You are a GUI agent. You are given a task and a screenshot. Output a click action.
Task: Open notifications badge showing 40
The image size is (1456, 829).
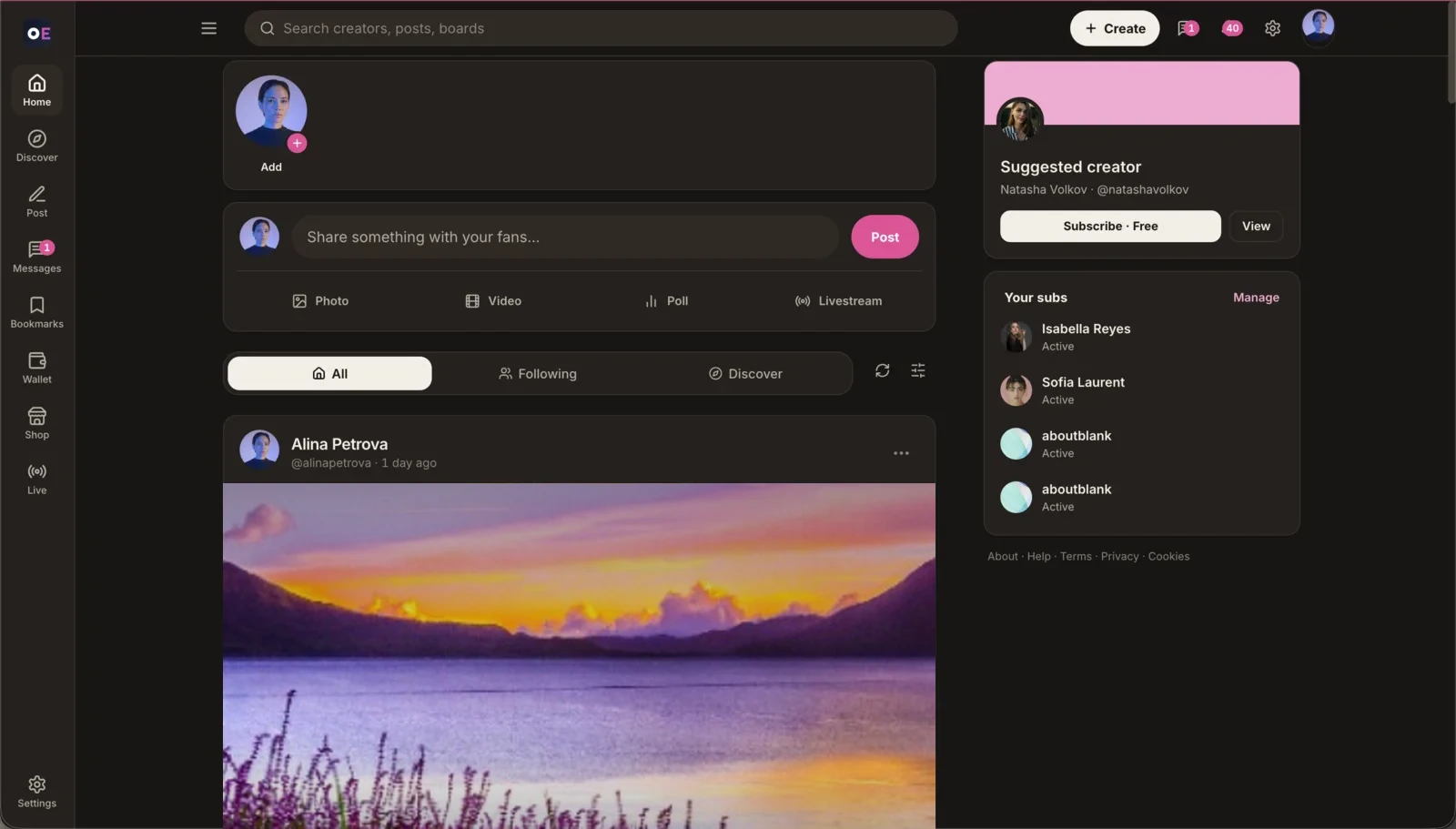tap(1231, 28)
